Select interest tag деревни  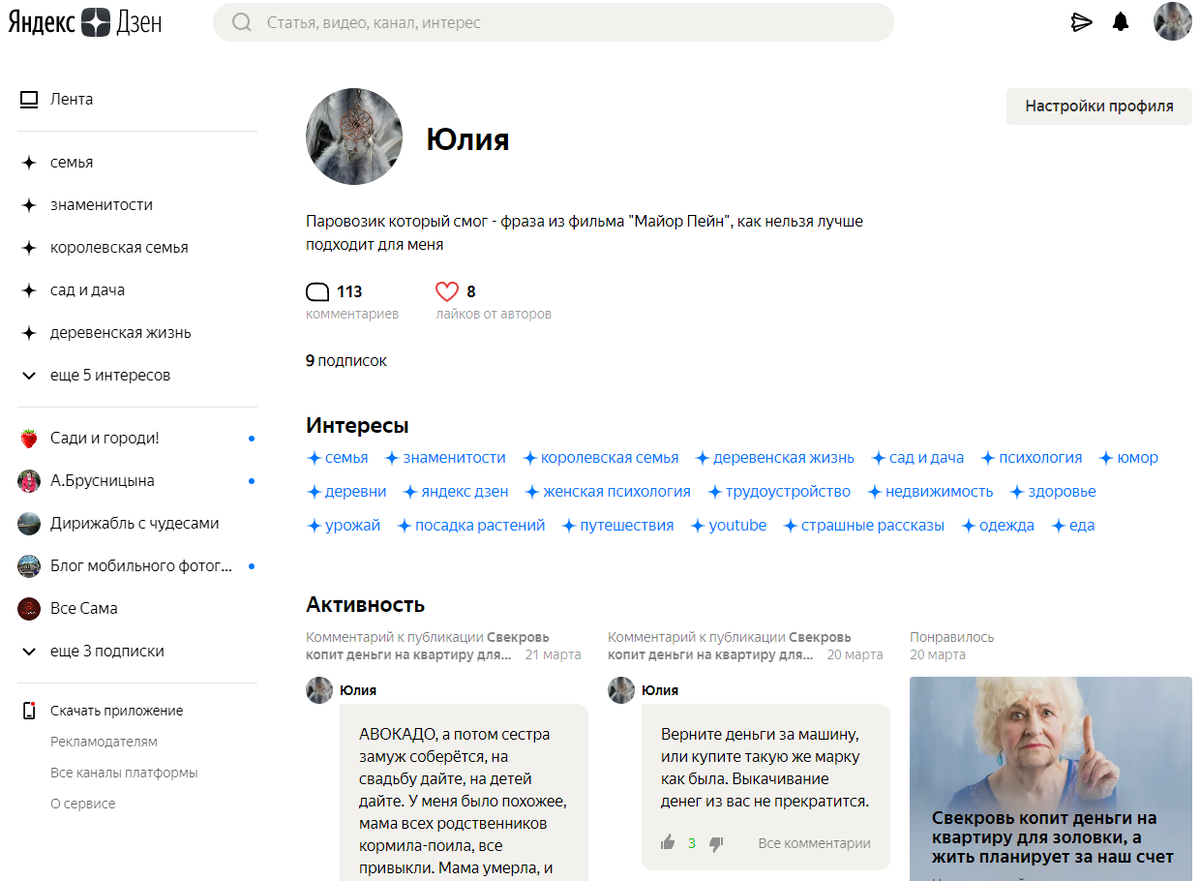[x=346, y=492]
